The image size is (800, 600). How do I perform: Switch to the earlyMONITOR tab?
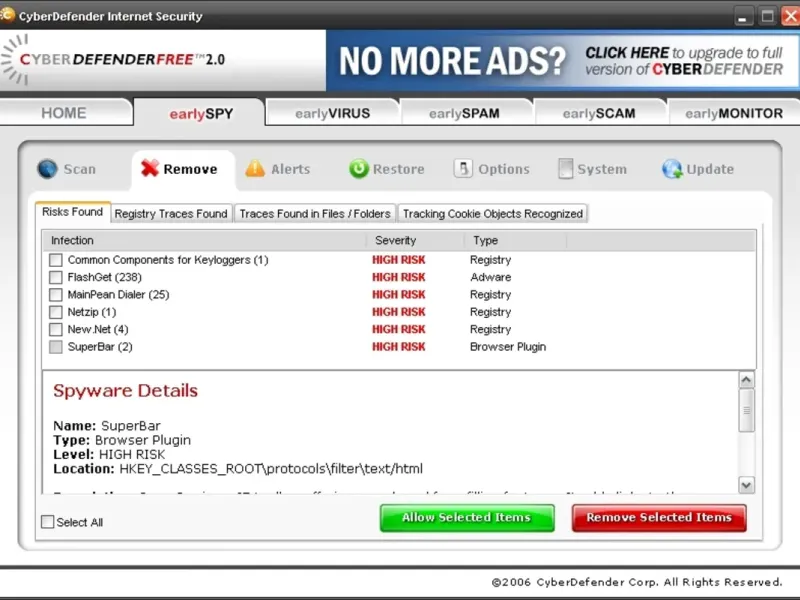click(734, 113)
